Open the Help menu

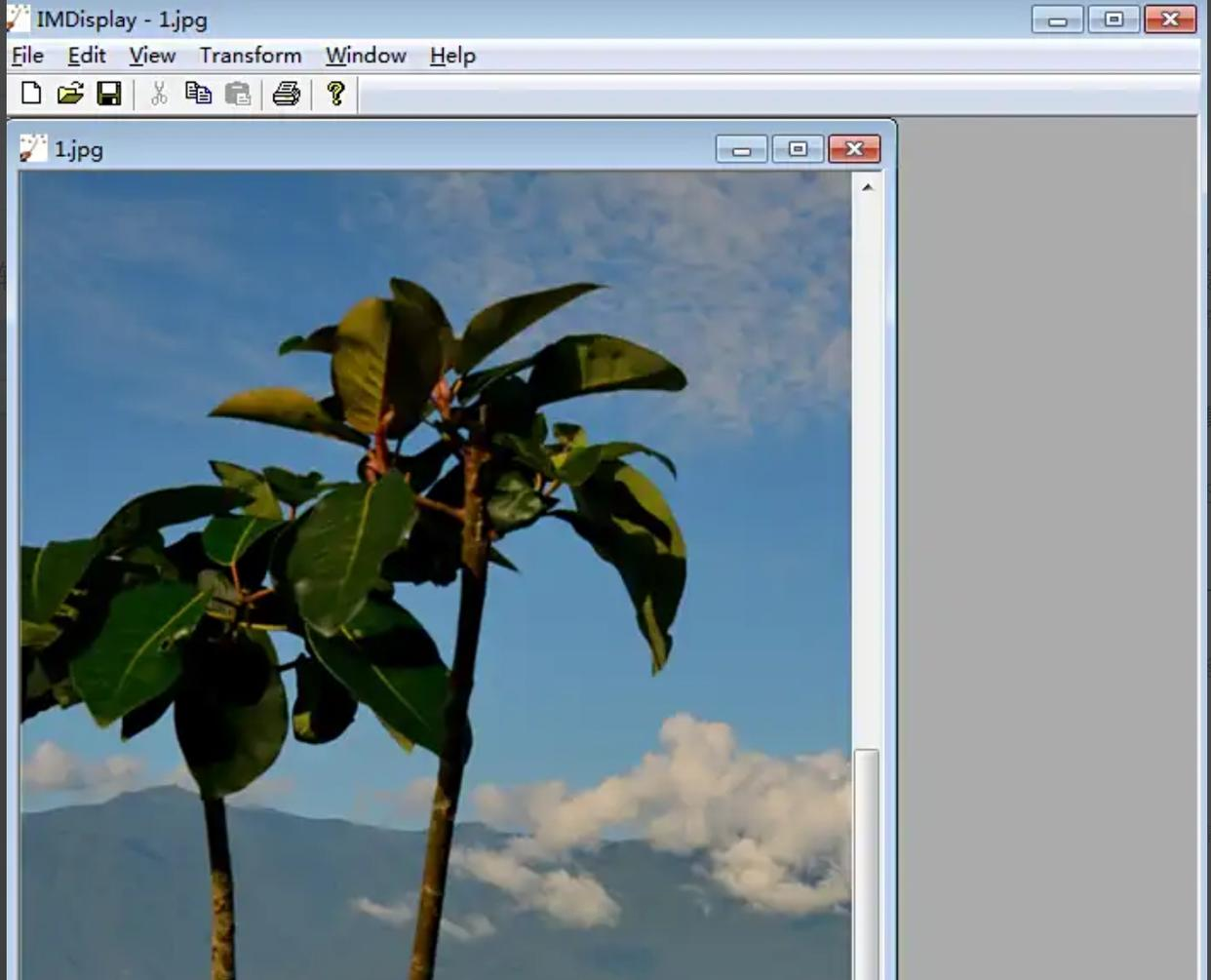point(452,56)
